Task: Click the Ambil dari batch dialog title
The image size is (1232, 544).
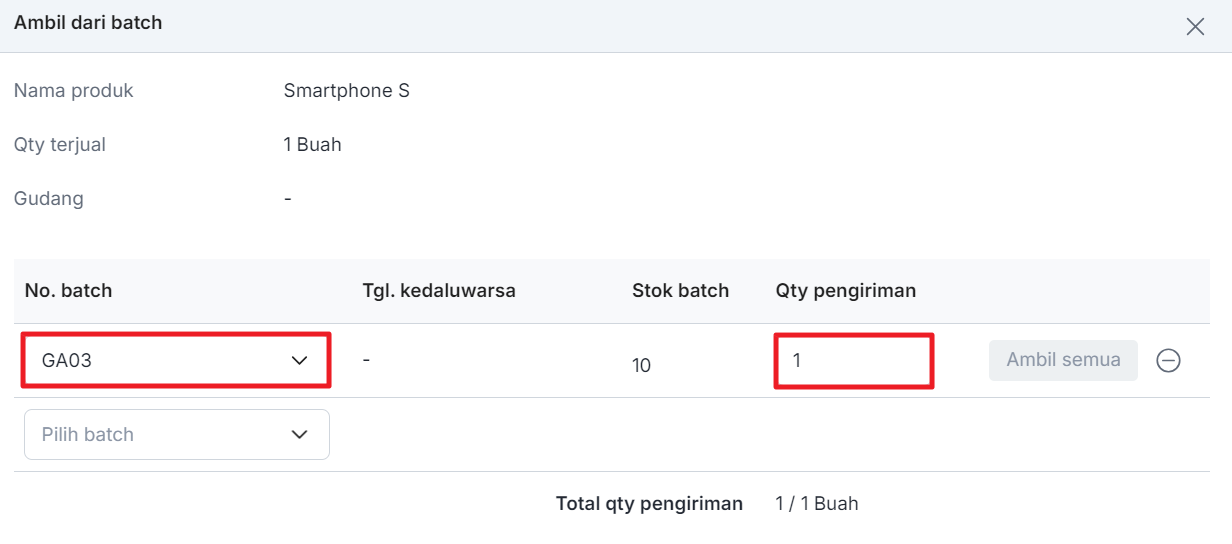Action: pos(88,22)
